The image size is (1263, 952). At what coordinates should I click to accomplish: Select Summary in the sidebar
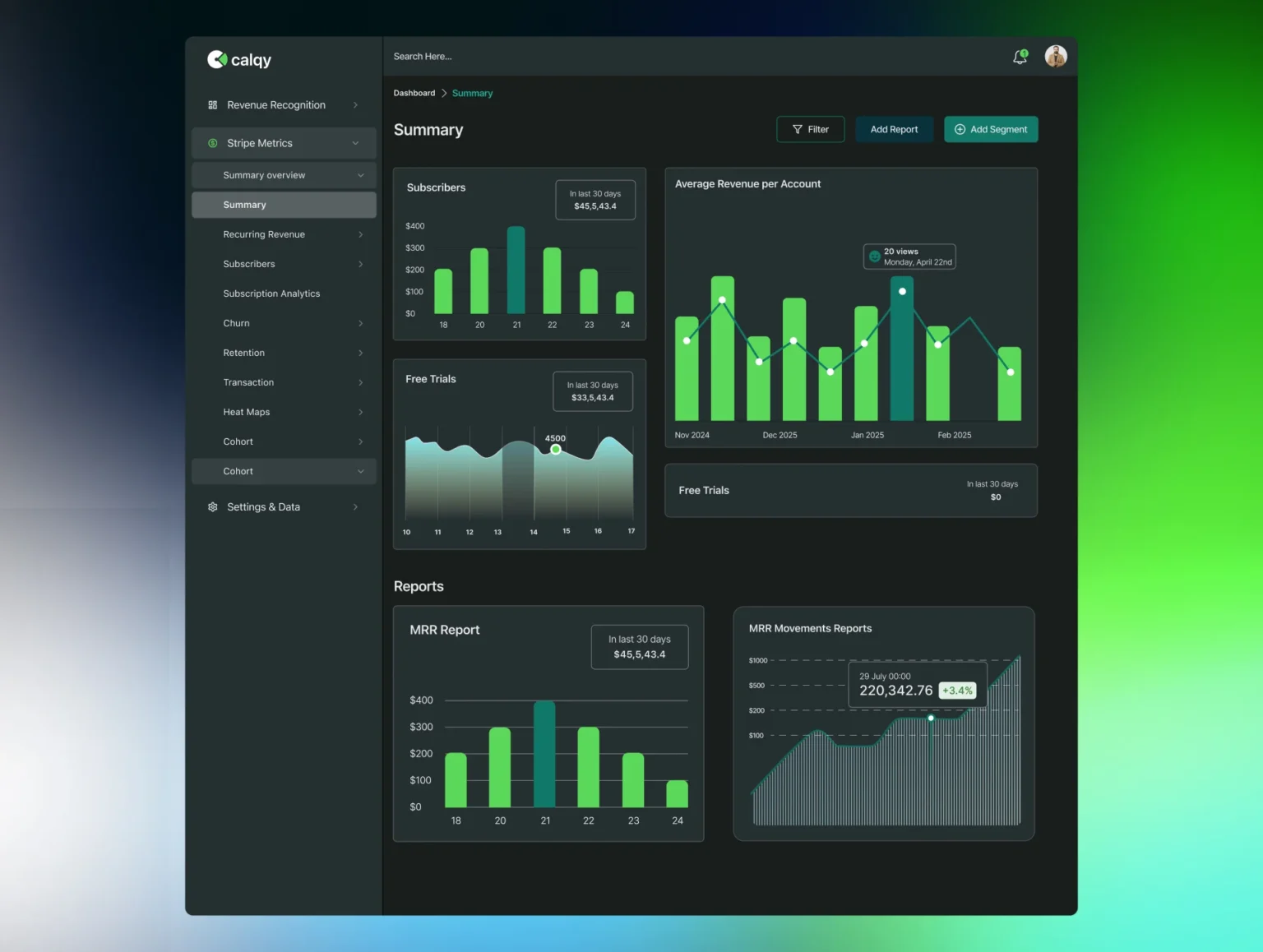click(x=284, y=205)
